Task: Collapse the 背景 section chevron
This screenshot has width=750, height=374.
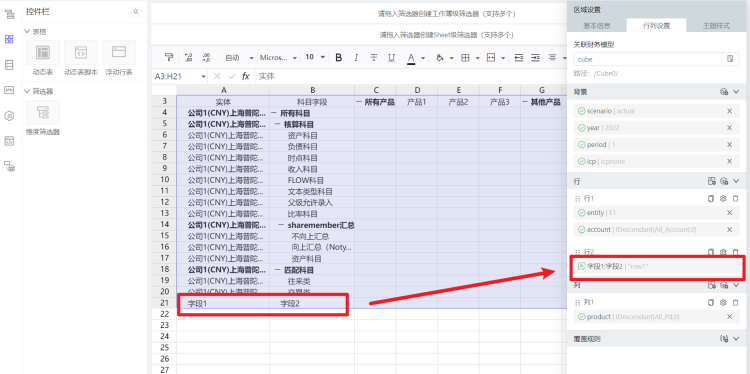Action: (737, 91)
